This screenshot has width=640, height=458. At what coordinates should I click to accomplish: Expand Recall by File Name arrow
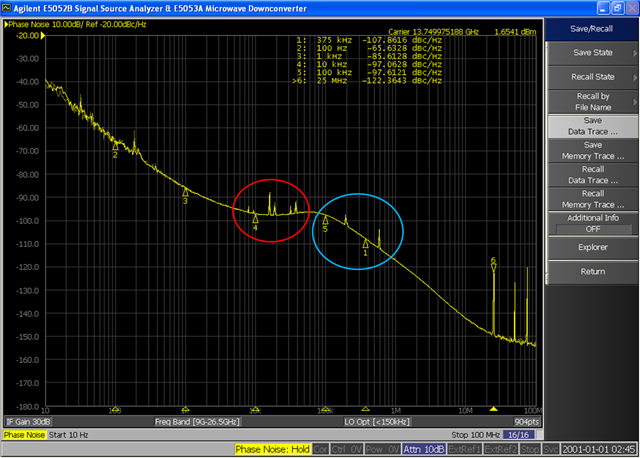point(635,102)
